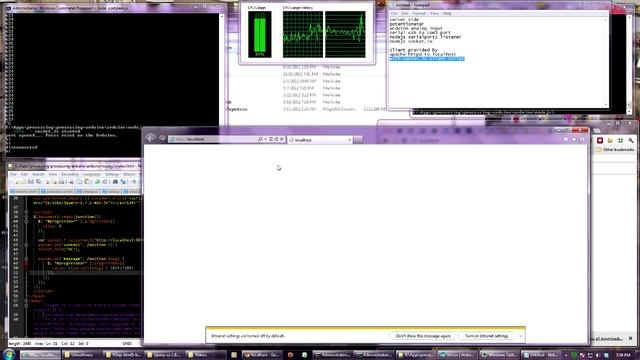Click Notepad++ Cut scissors toolbar icon
640x360 pixels.
point(71,182)
